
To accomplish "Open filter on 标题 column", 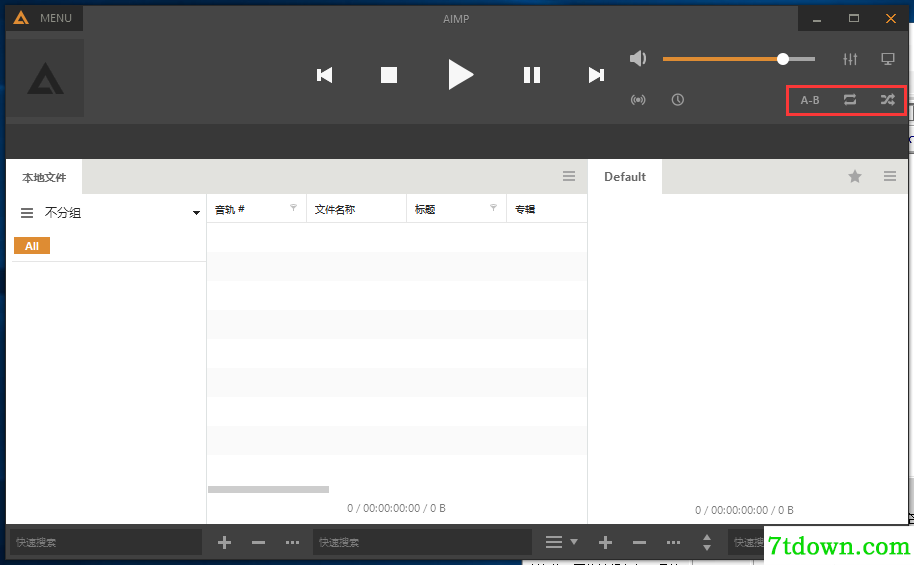I will [493, 208].
